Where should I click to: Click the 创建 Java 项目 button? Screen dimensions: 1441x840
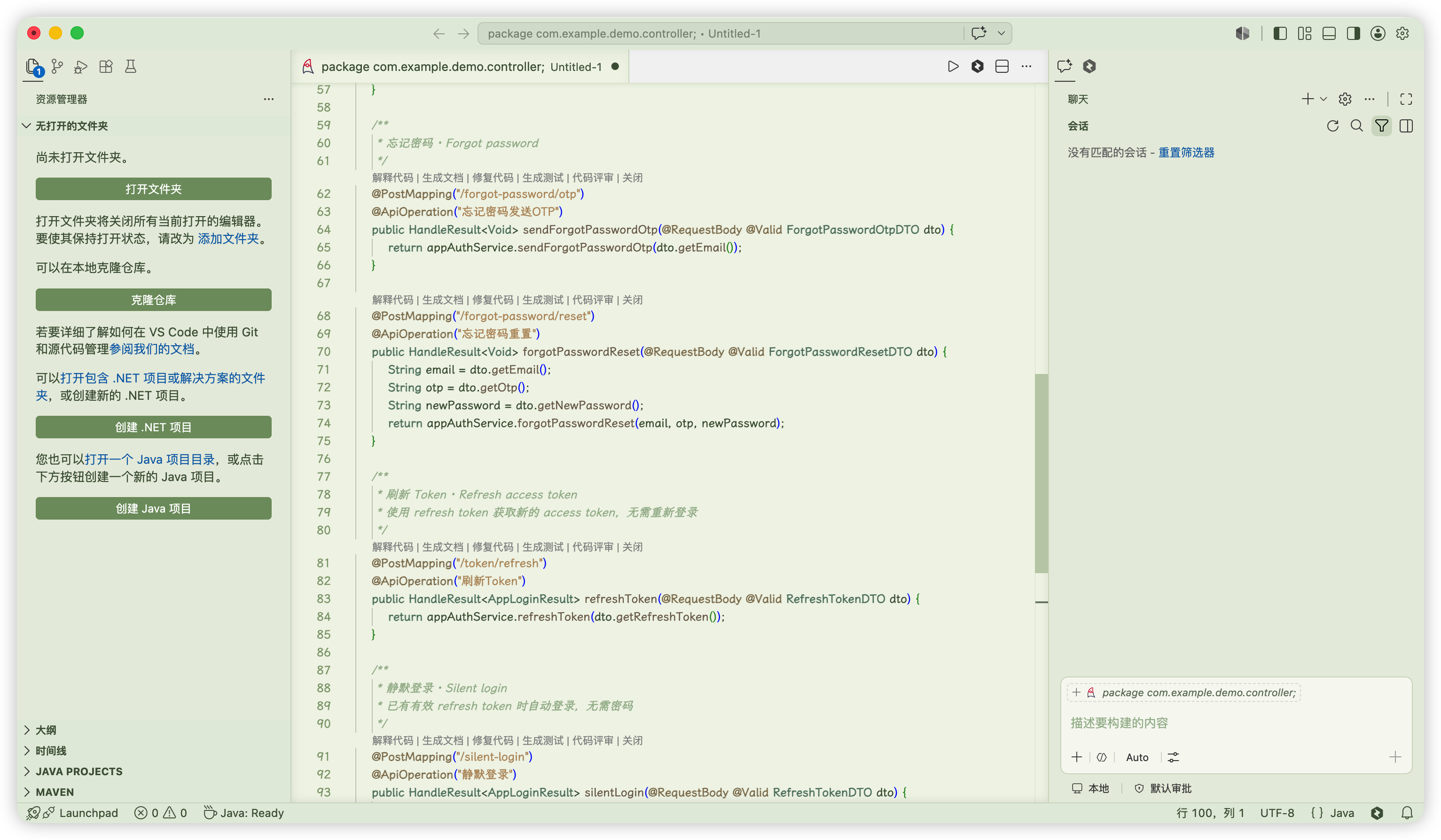153,509
